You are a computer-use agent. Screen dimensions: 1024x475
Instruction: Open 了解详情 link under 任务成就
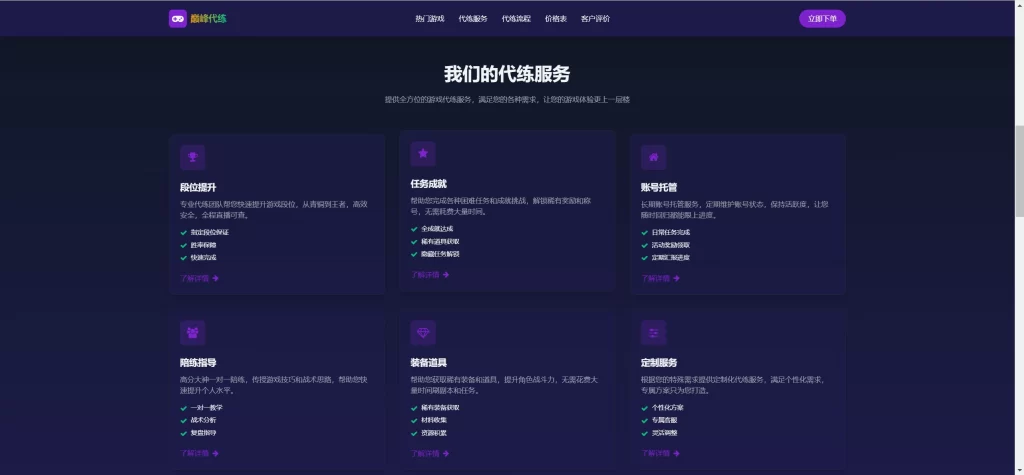(430, 274)
